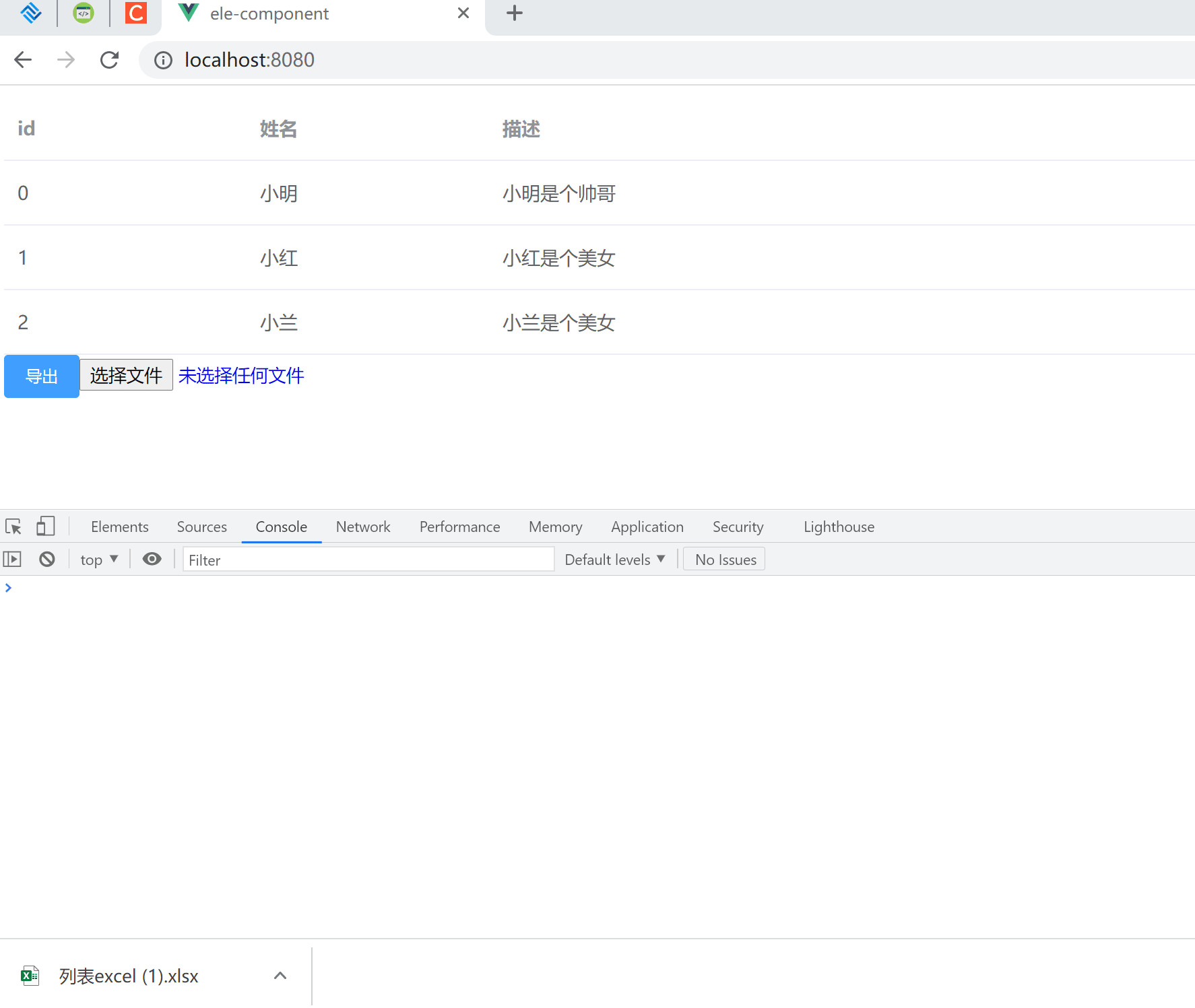Click the console prompt line
The image size is (1195, 1008).
[x=597, y=588]
